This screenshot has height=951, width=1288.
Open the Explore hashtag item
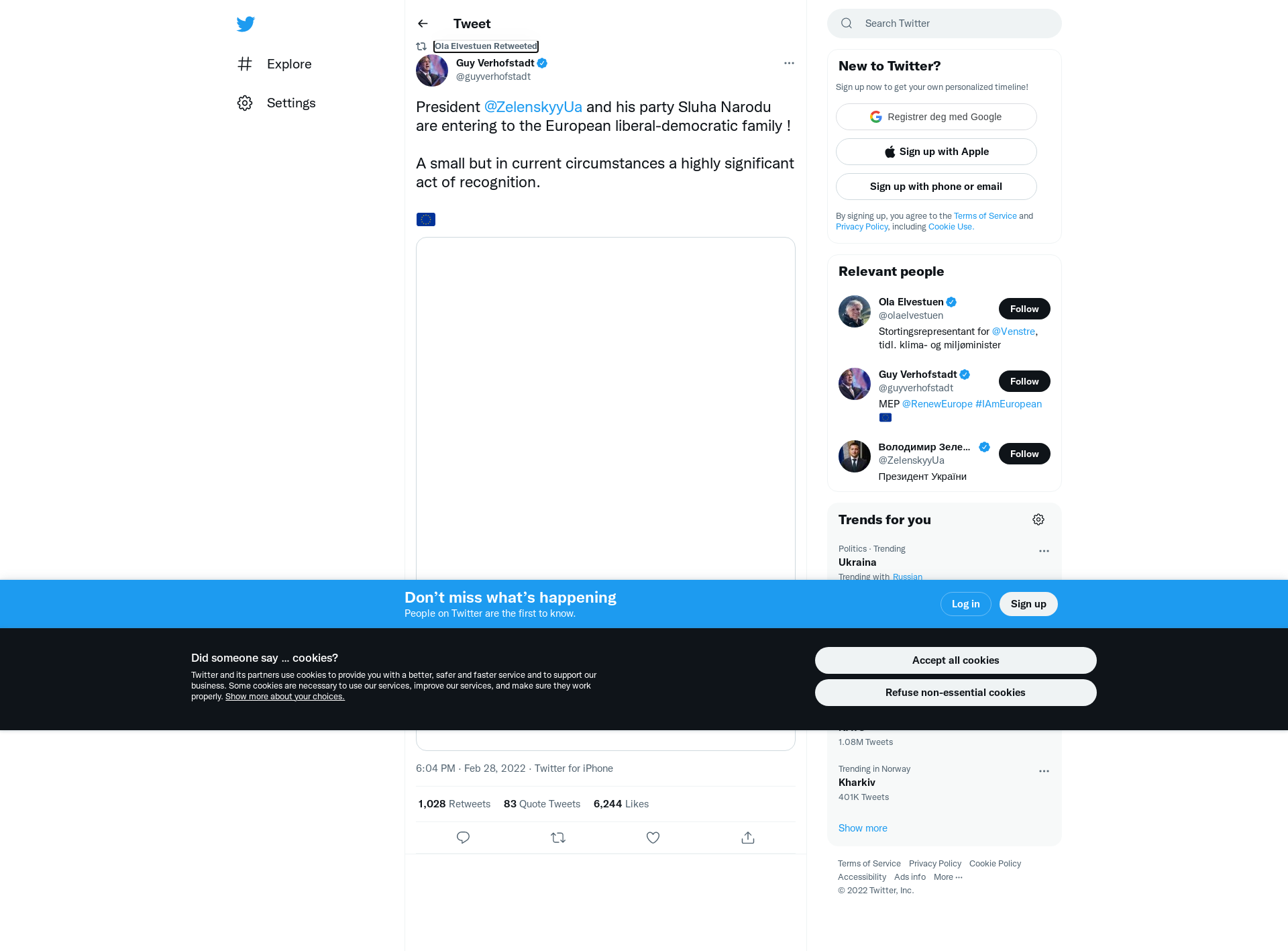[275, 64]
